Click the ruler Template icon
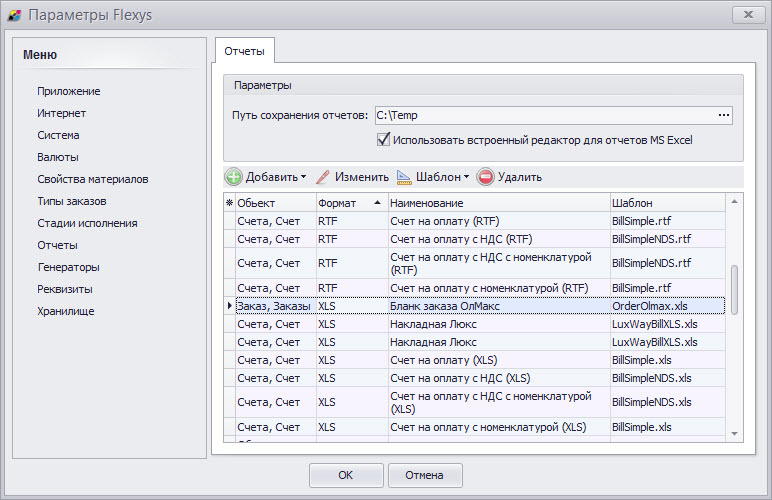The image size is (772, 500). (x=404, y=177)
